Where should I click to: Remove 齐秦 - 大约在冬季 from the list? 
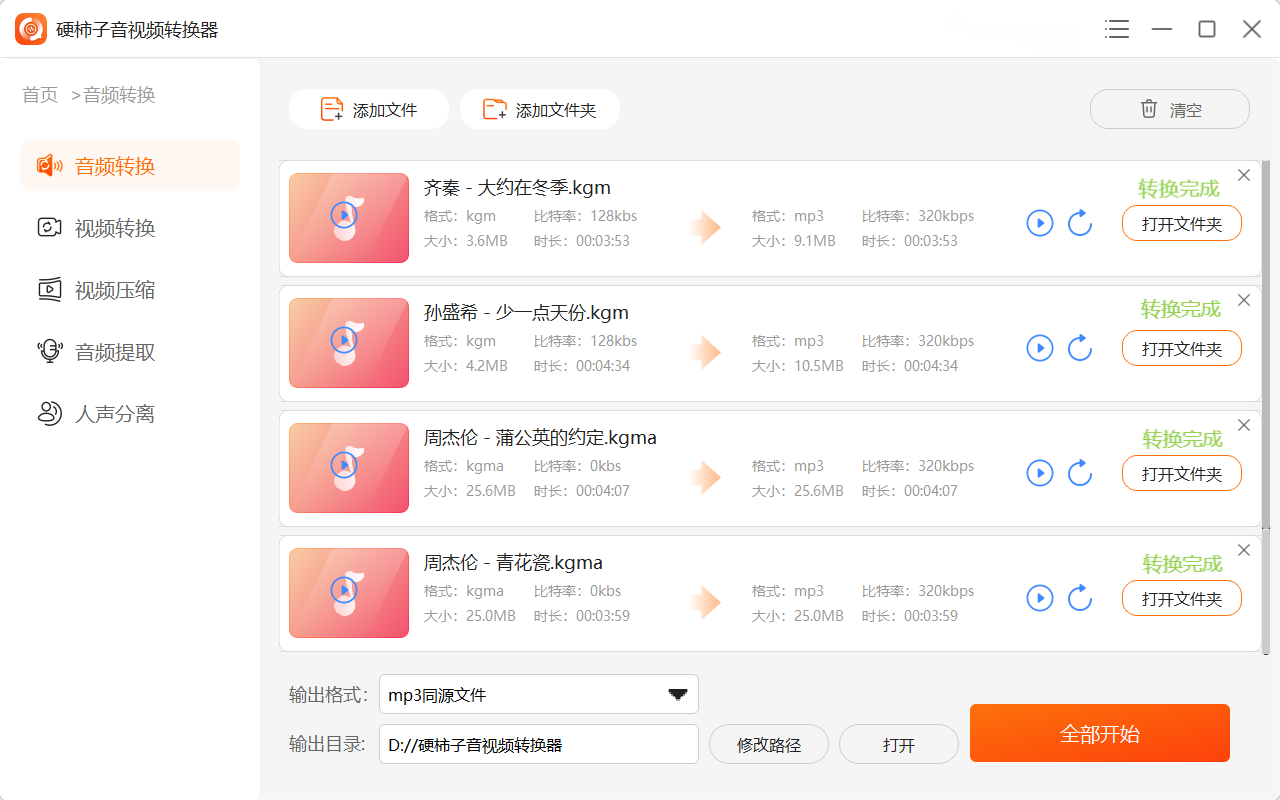click(x=1244, y=175)
